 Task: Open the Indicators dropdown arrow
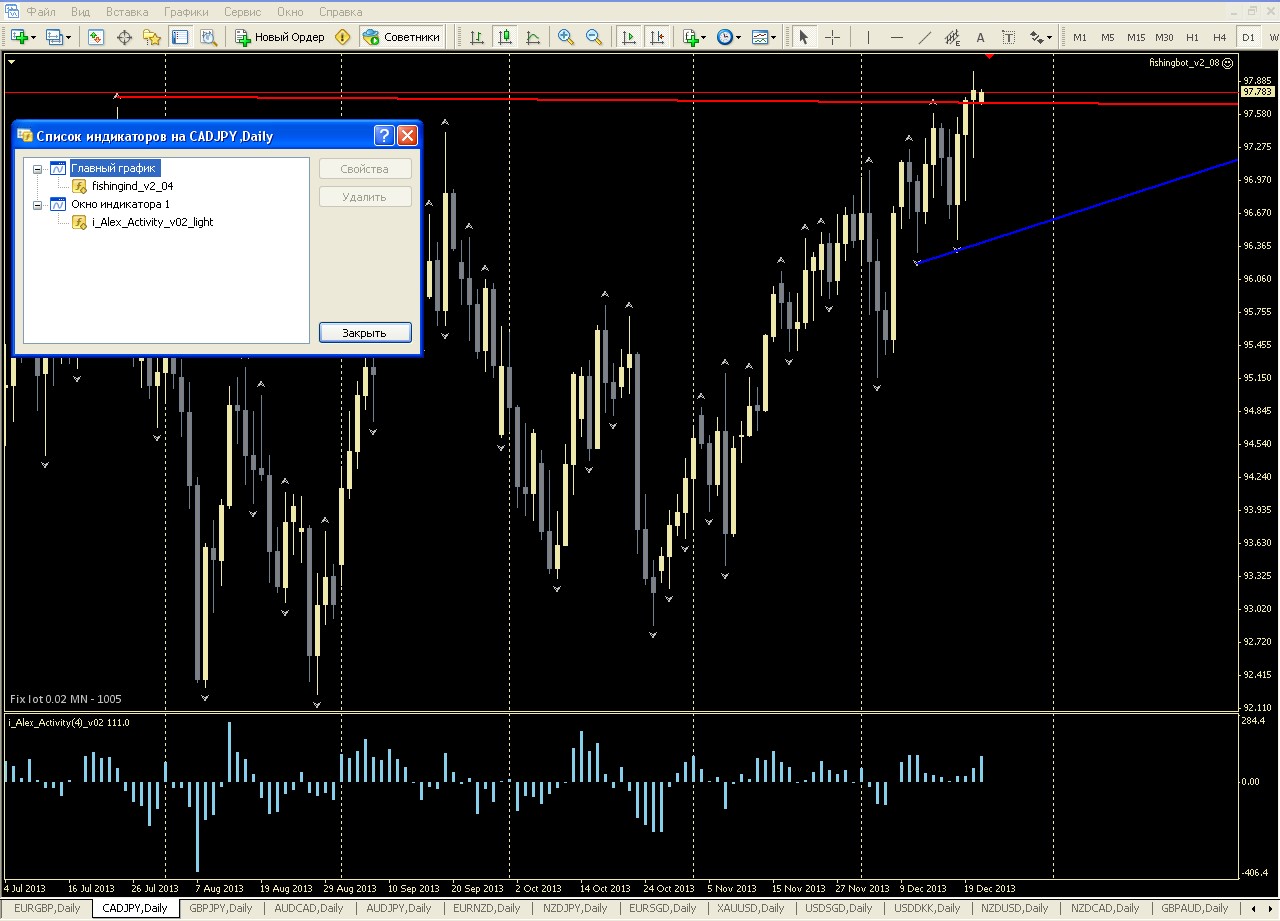[704, 38]
